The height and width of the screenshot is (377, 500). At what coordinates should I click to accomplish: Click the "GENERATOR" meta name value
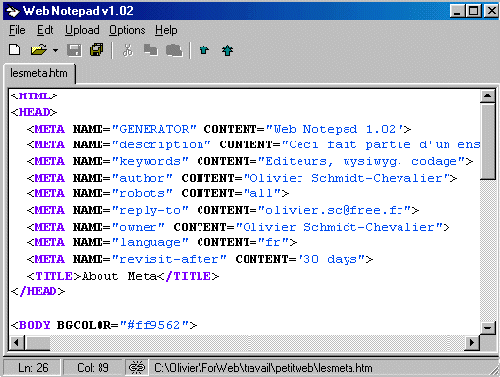[154, 129]
